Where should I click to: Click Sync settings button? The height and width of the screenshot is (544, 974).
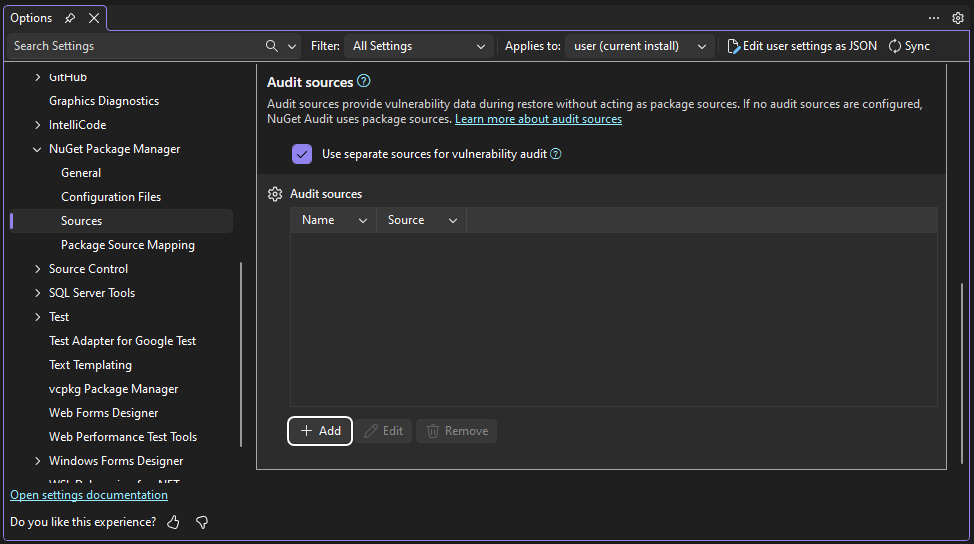pyautogui.click(x=909, y=46)
